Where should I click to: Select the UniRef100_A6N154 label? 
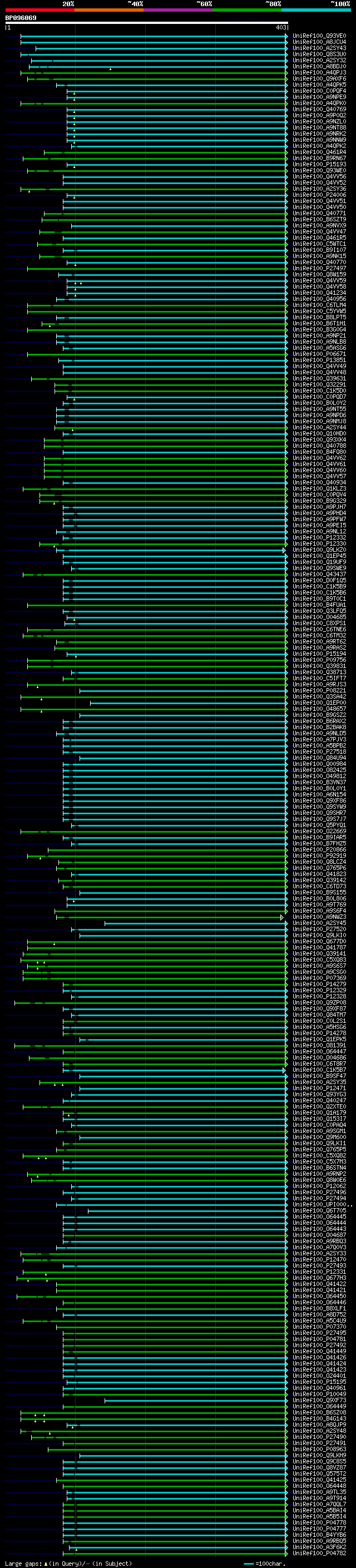coord(319,795)
